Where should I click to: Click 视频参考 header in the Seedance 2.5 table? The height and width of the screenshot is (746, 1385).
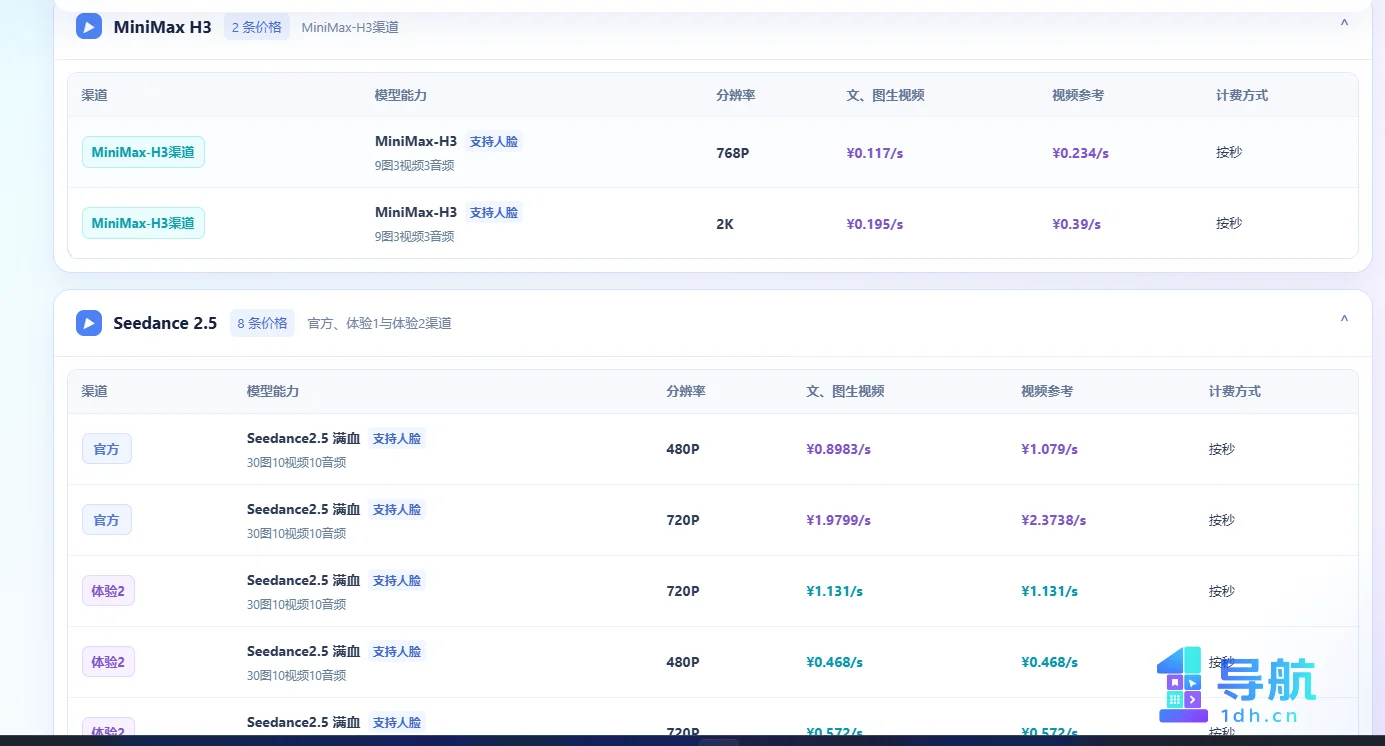(1047, 391)
